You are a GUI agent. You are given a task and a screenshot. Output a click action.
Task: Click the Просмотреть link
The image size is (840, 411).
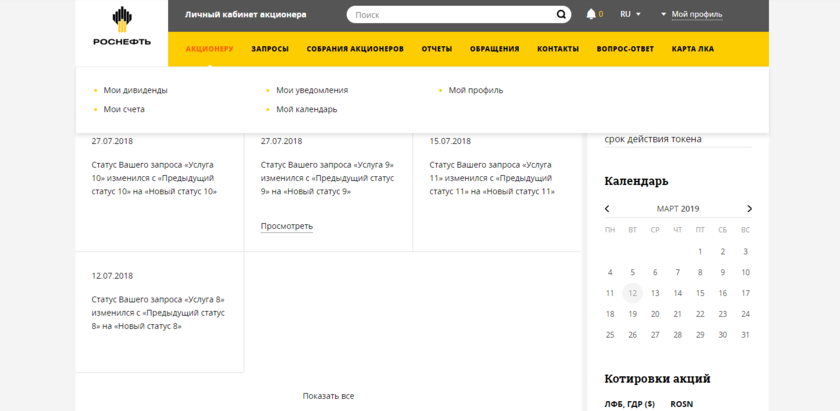click(x=286, y=226)
